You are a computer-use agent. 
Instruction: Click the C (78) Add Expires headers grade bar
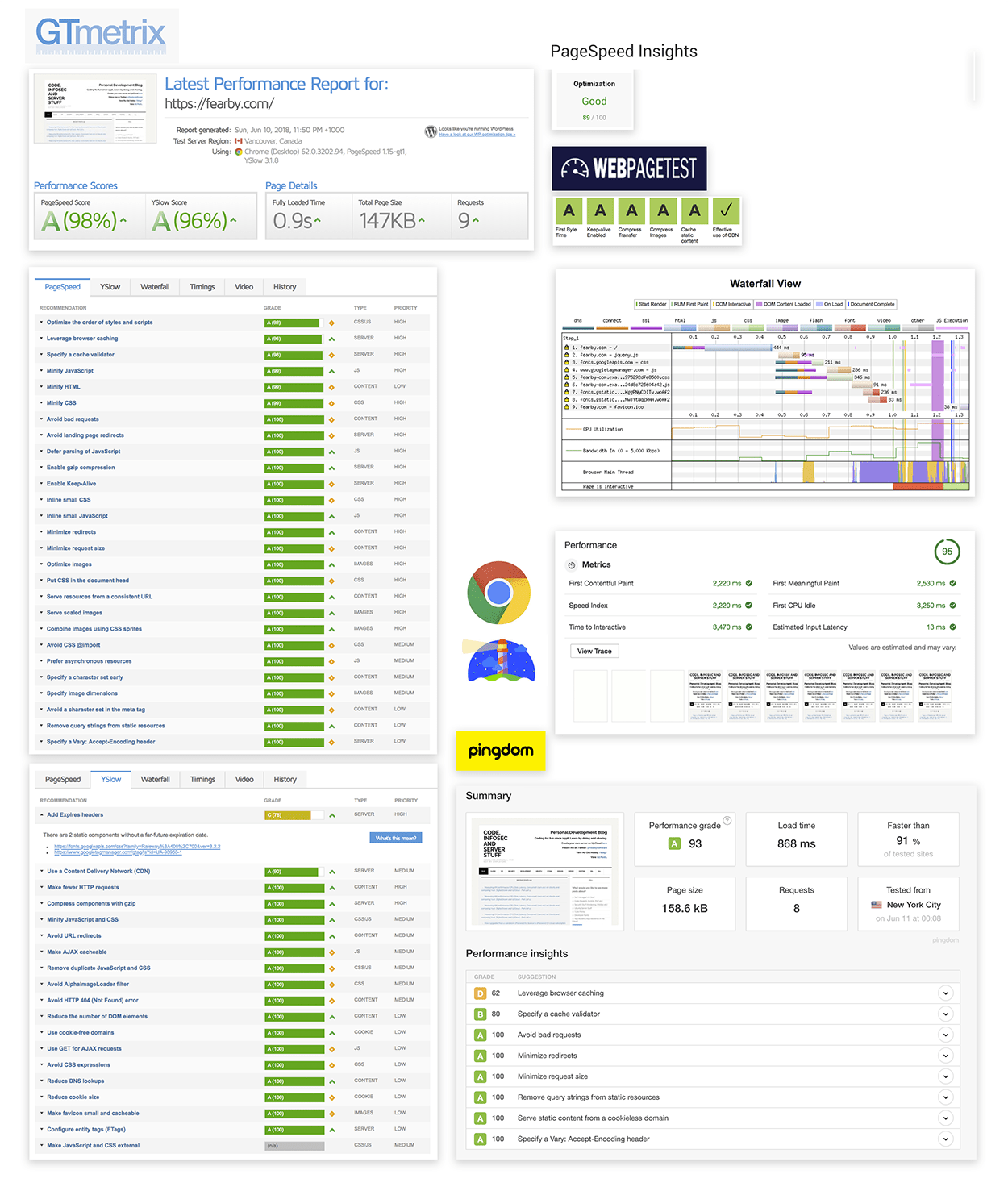tap(294, 815)
